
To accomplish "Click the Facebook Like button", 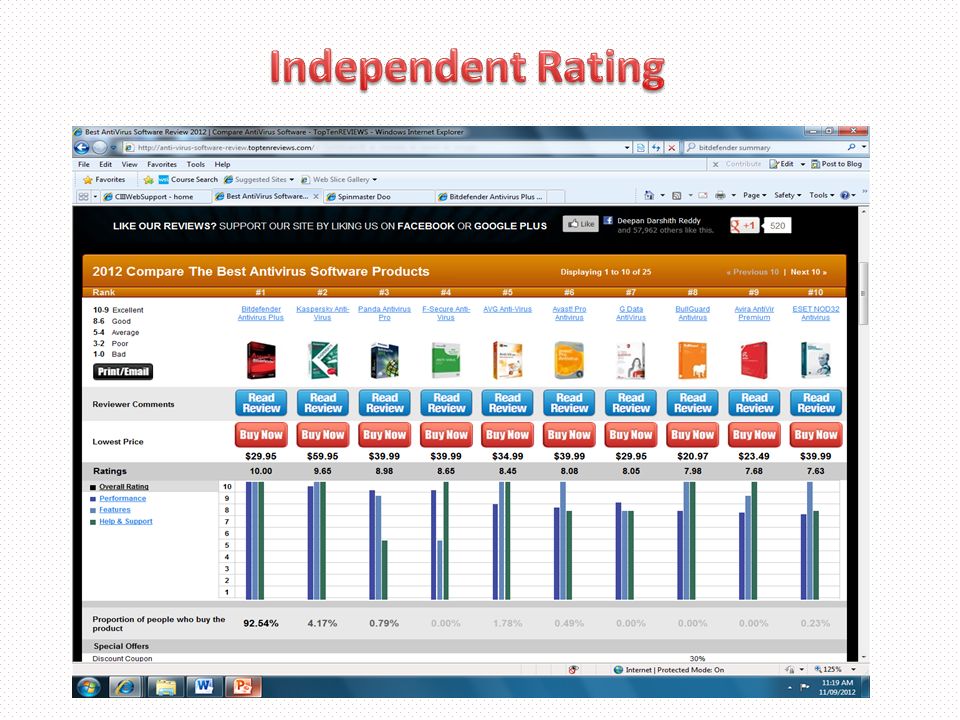I will 580,224.
